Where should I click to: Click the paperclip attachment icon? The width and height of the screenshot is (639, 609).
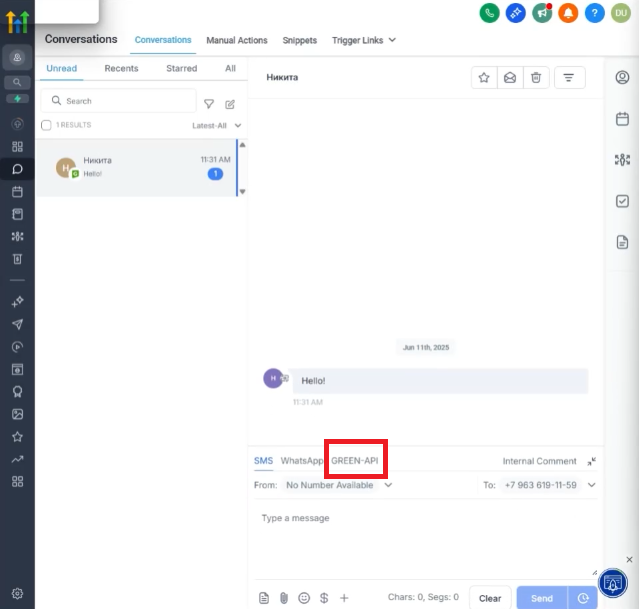(x=284, y=598)
